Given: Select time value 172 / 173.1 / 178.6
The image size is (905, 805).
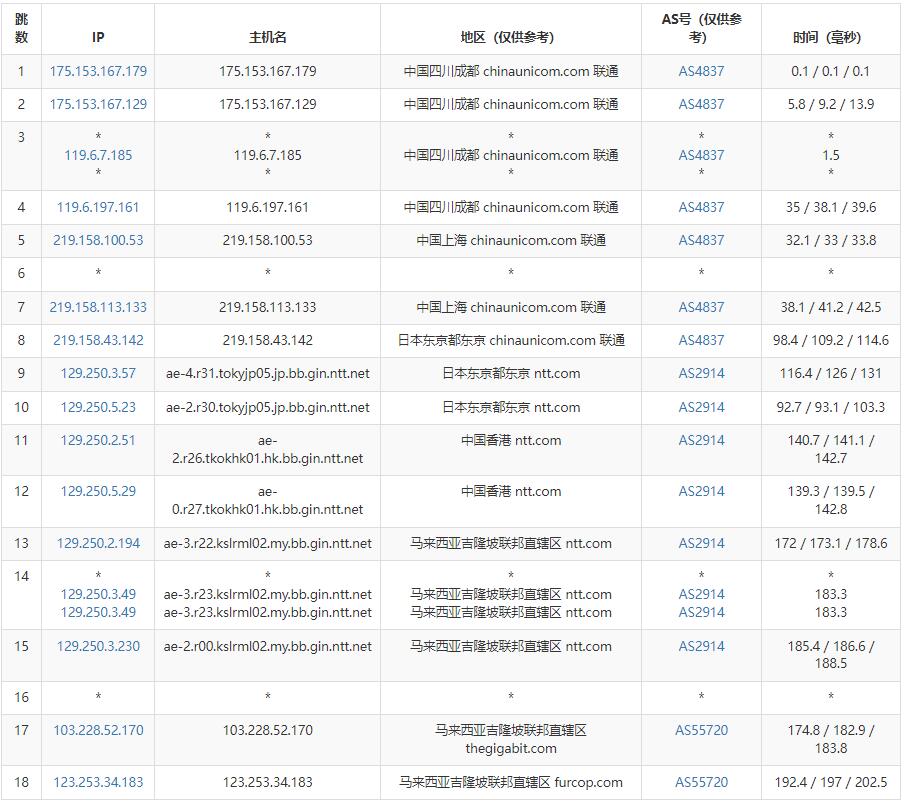Looking at the screenshot, I should point(831,543).
